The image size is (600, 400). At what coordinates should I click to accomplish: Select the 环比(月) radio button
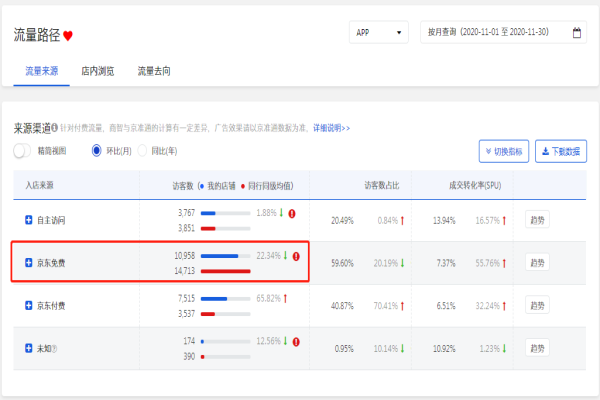coord(97,151)
